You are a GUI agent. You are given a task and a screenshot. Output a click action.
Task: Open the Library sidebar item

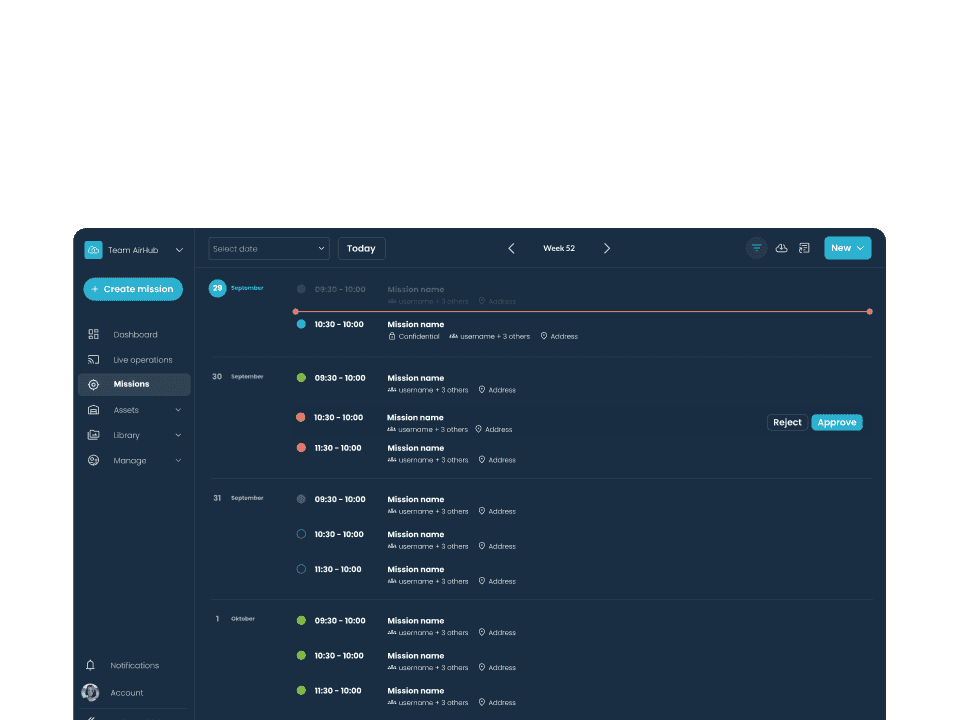pos(126,435)
